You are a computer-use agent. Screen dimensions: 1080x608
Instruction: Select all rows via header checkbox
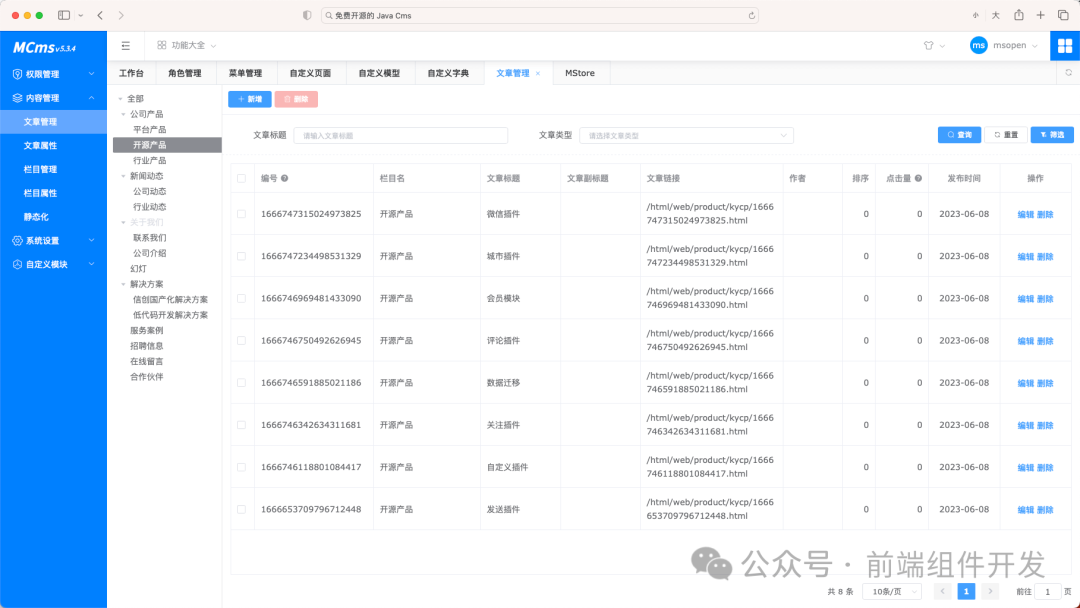pyautogui.click(x=241, y=179)
